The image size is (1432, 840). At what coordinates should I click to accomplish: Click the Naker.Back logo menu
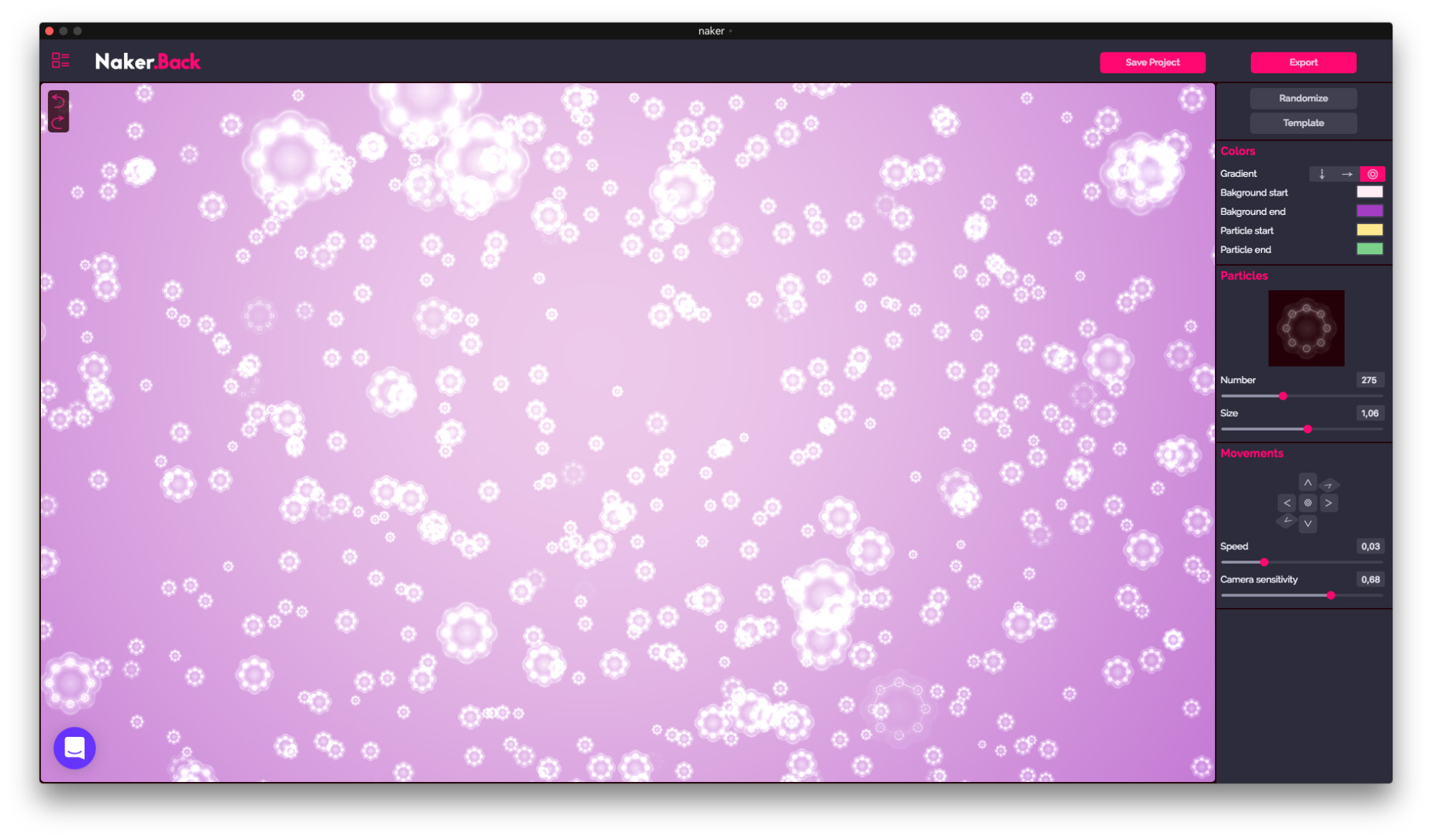148,63
